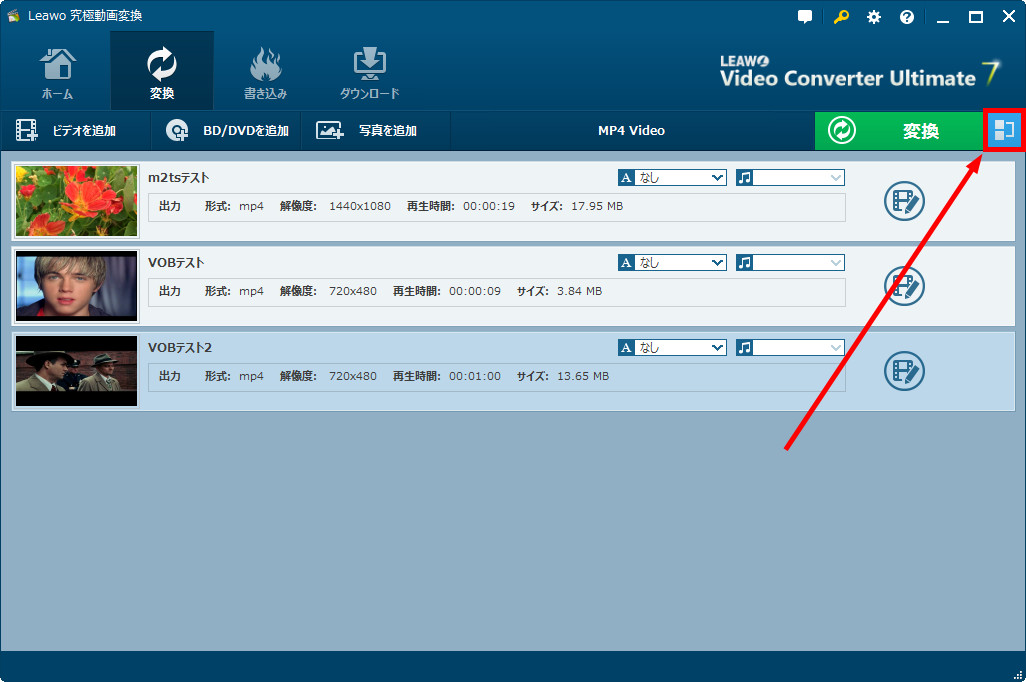
Task: Click size value 13.65 MB
Action: (583, 376)
